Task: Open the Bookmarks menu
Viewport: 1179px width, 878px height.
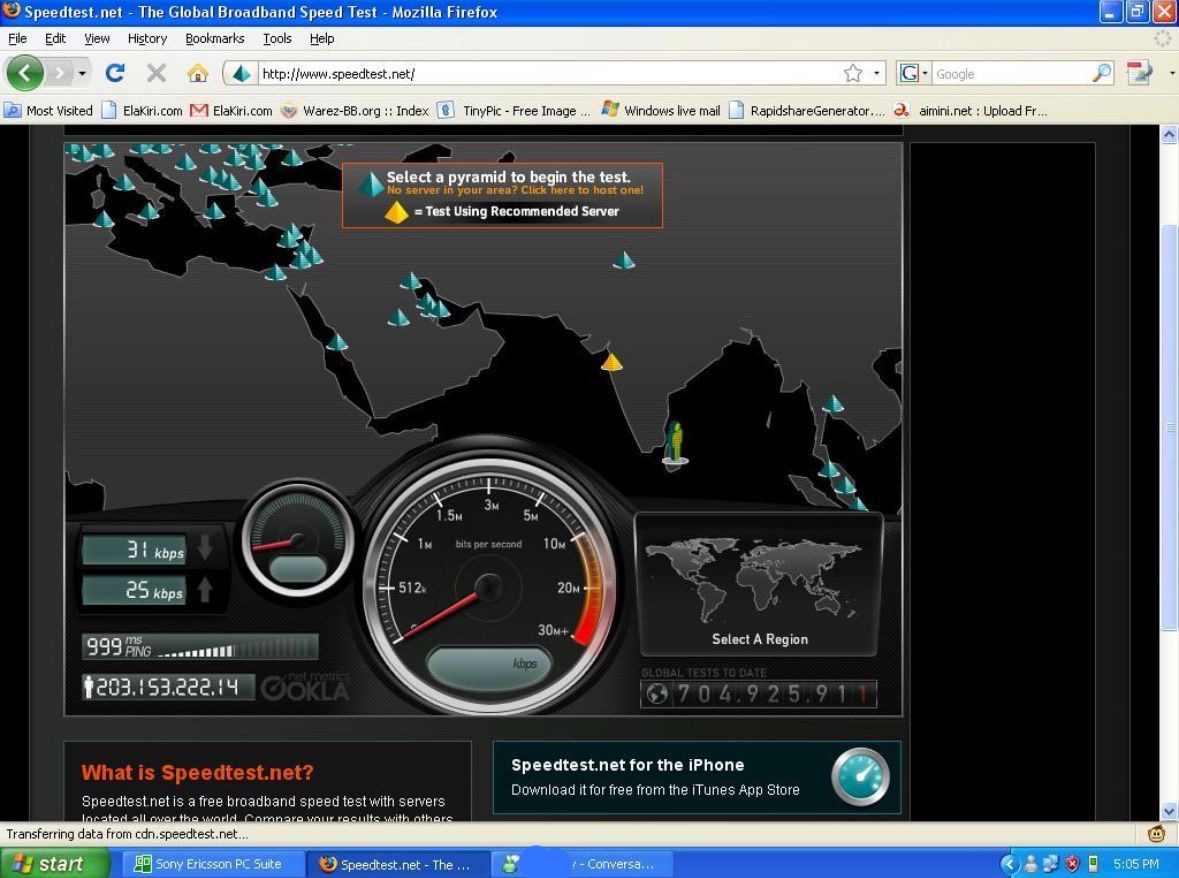Action: [215, 38]
